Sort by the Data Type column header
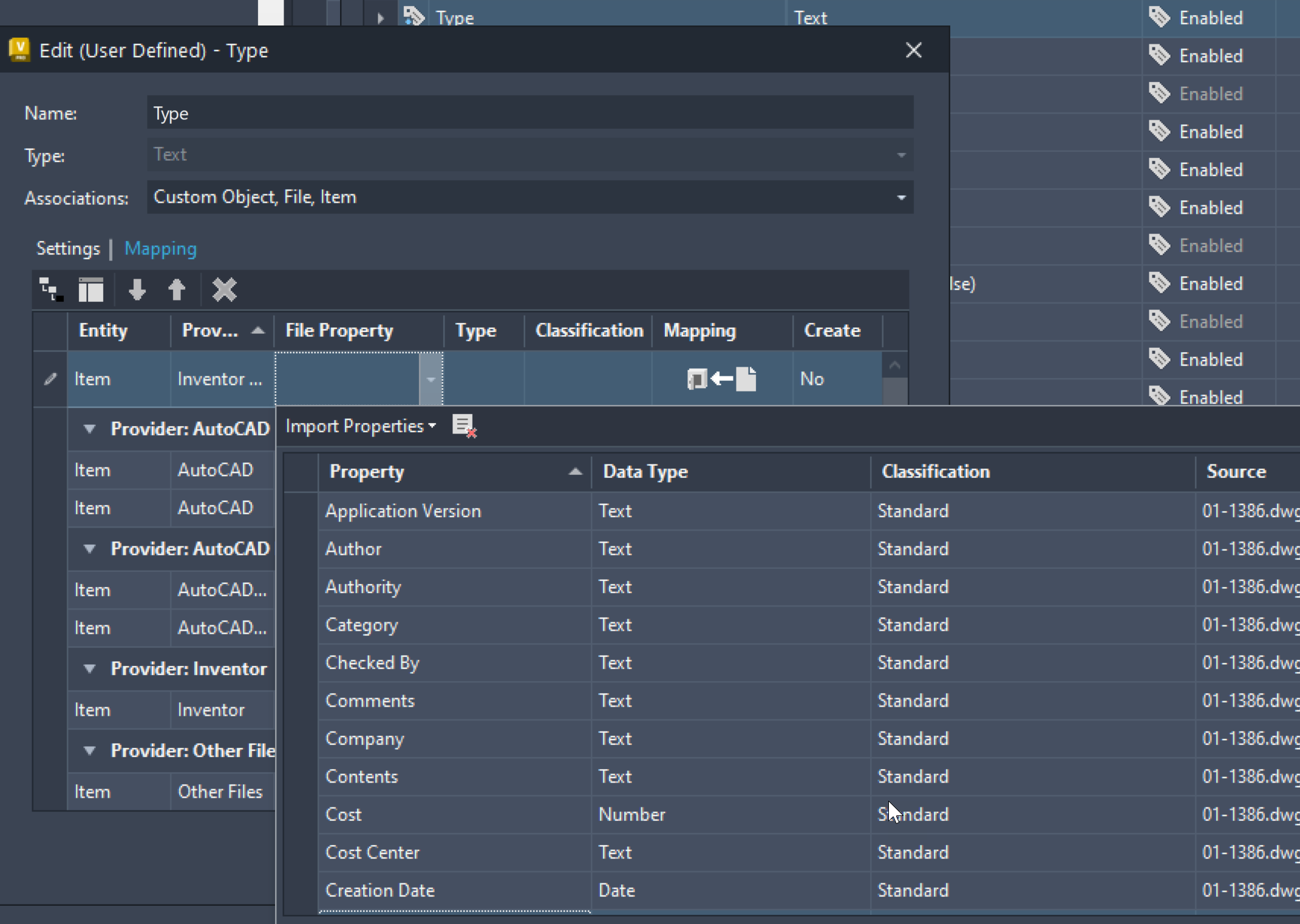 [645, 472]
